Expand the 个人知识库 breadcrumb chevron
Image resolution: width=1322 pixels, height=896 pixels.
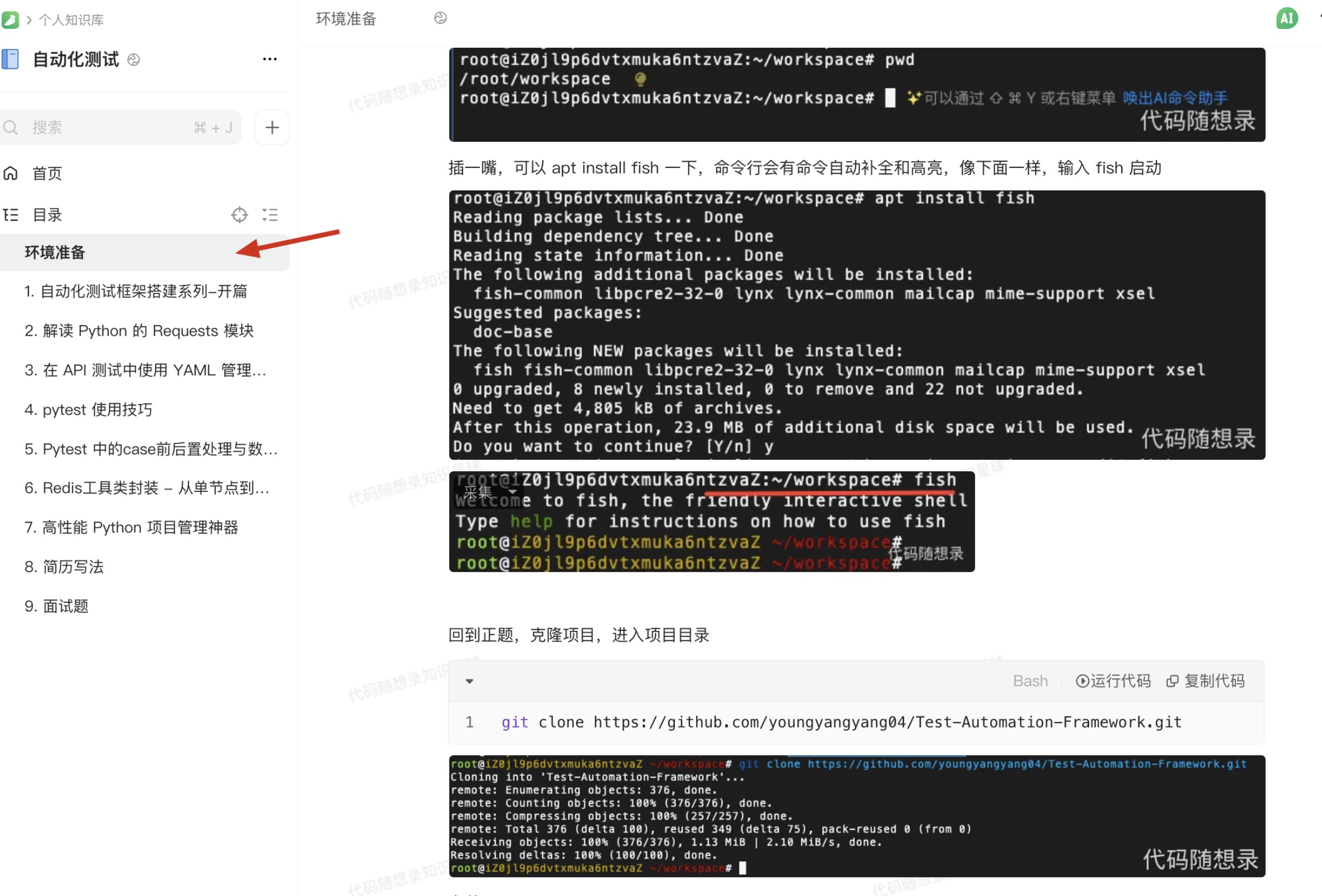pos(29,20)
